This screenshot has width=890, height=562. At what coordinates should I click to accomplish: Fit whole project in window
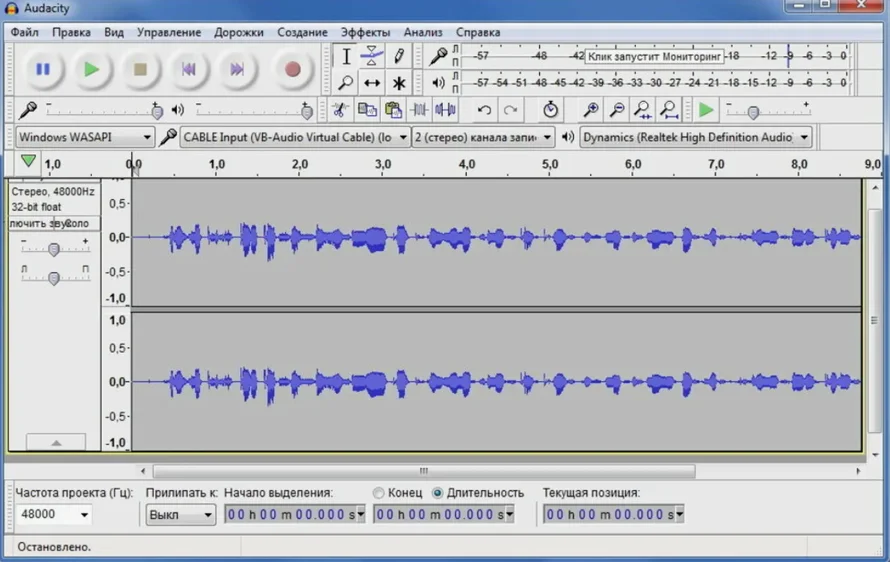click(x=669, y=110)
